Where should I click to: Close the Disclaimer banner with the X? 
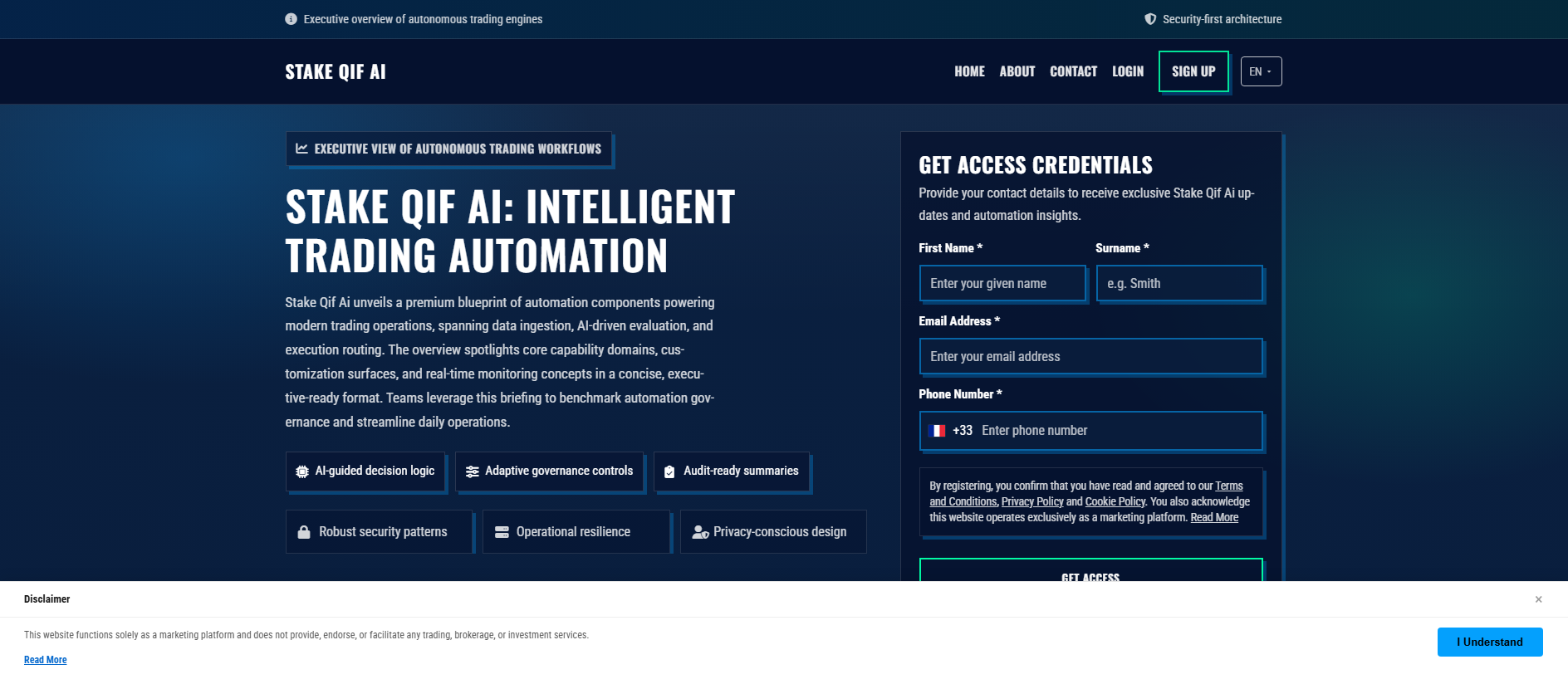pos(1538,599)
